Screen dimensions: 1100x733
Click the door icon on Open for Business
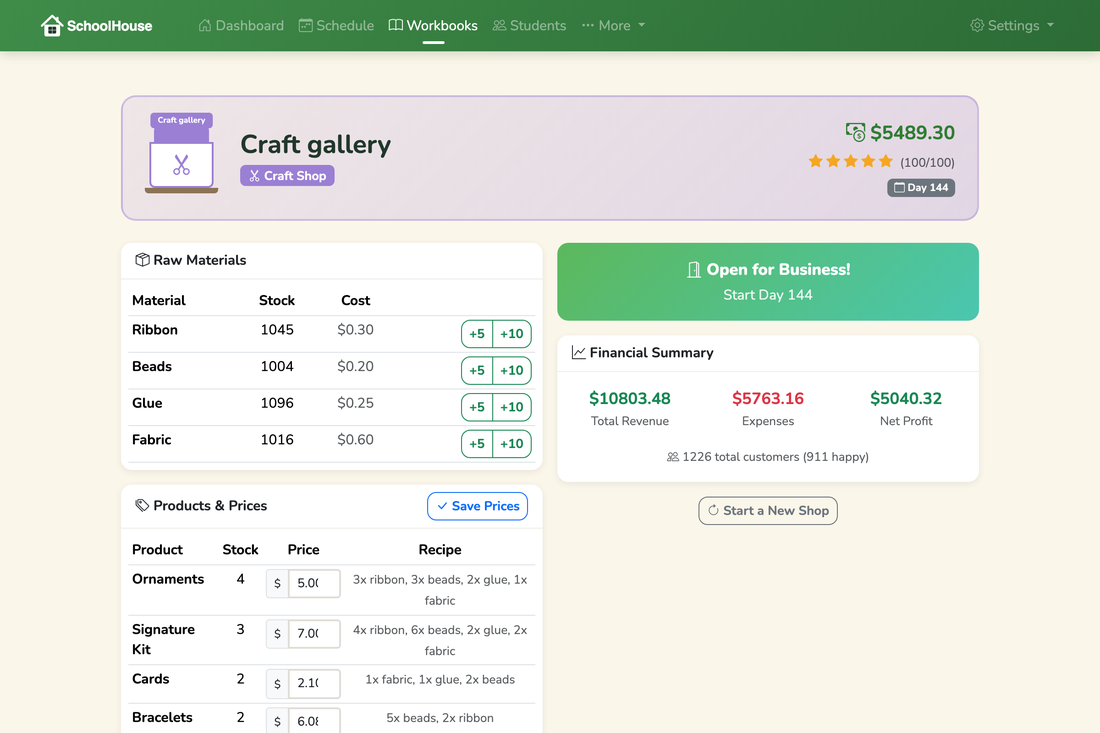coord(693,269)
